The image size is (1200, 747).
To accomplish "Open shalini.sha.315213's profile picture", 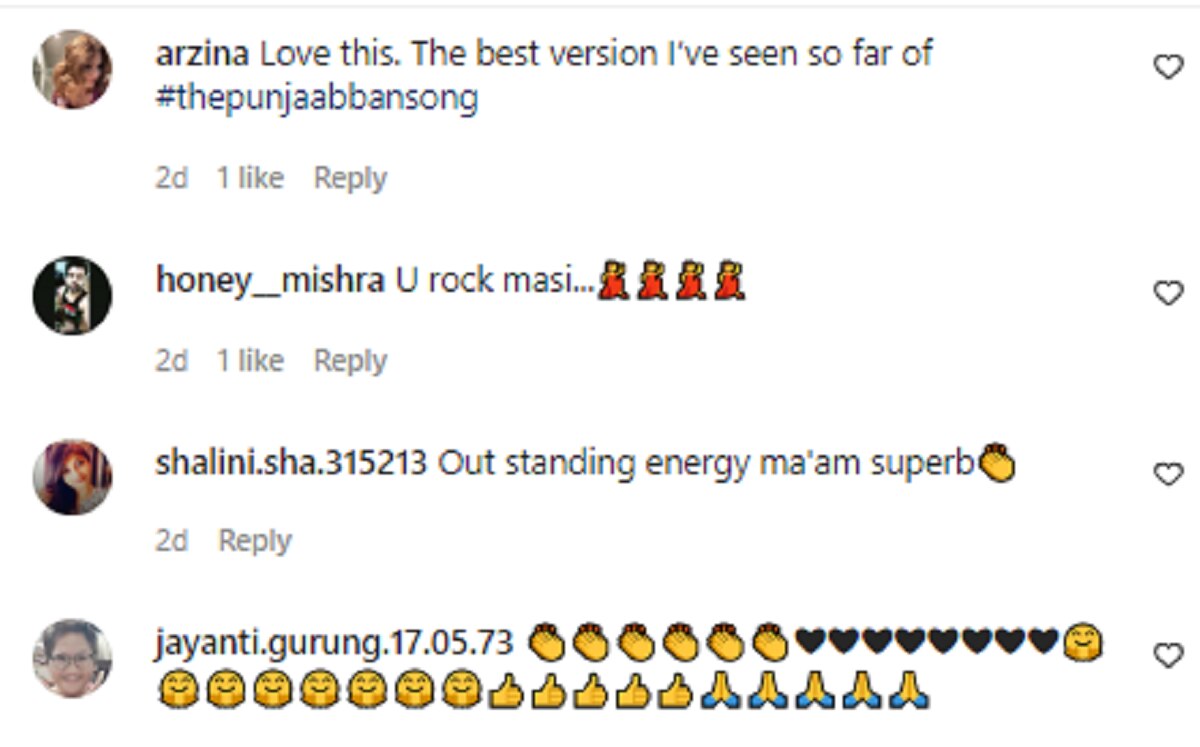I will tap(72, 476).
